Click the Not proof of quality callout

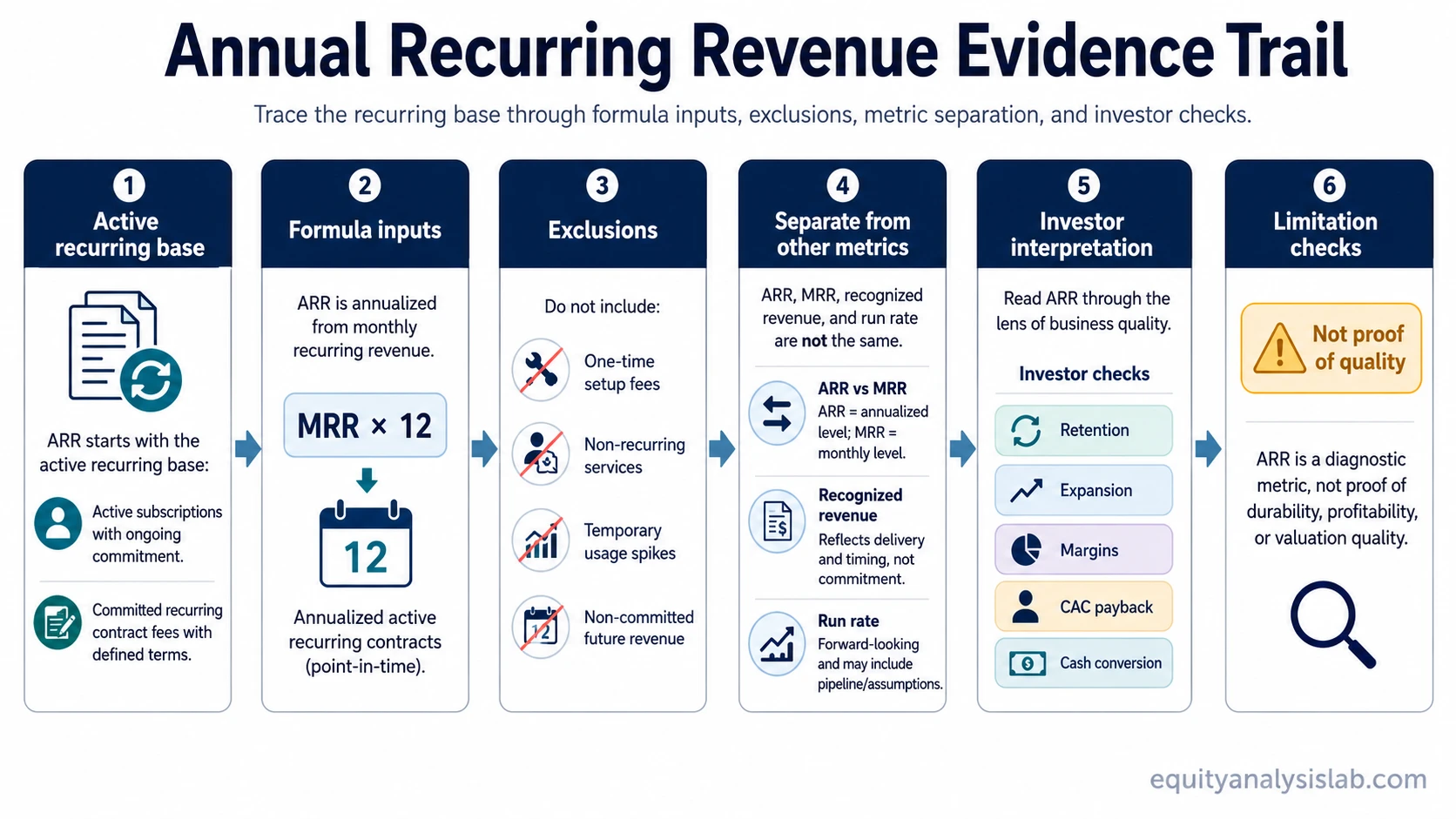pyautogui.click(x=1331, y=348)
